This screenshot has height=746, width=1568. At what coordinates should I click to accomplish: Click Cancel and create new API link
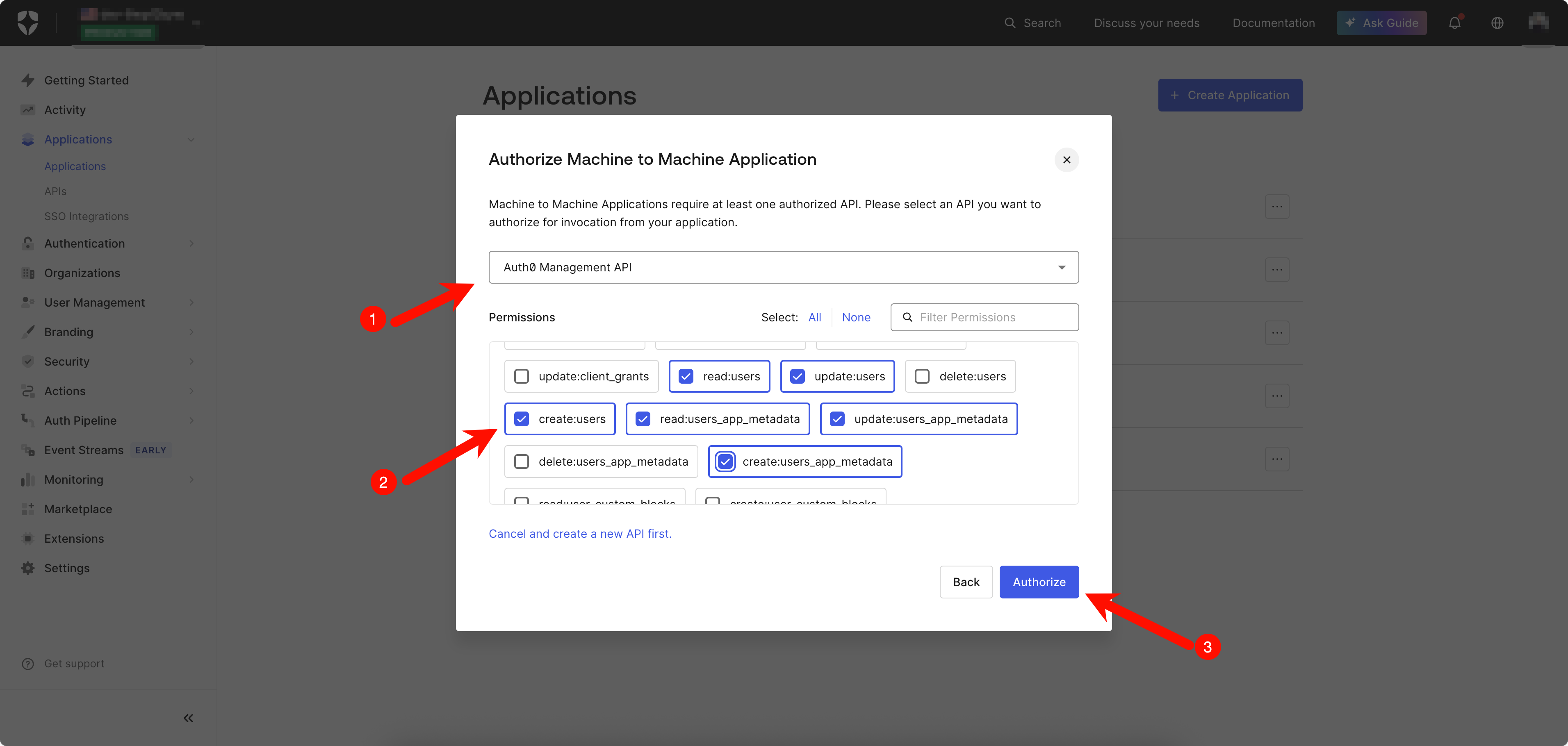(x=580, y=534)
